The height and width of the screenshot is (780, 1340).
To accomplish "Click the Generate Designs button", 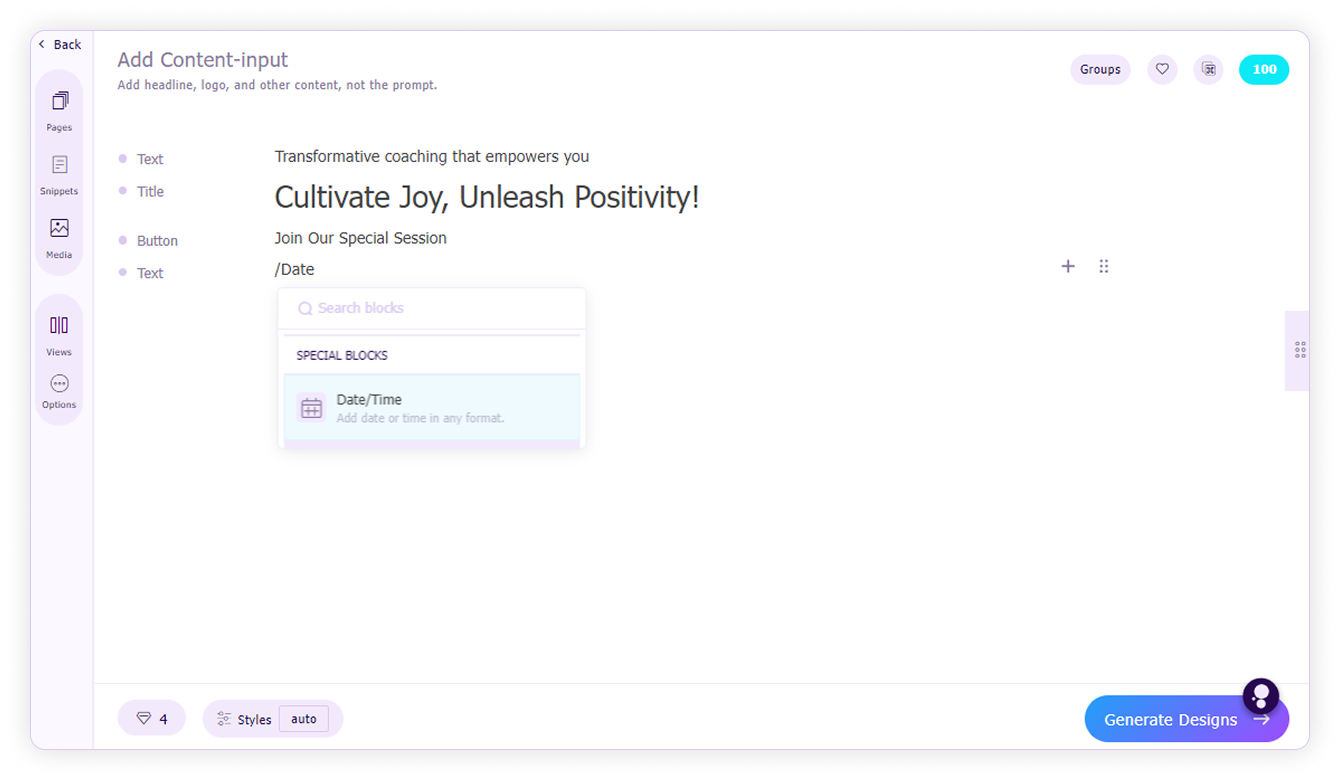I will 1186,719.
